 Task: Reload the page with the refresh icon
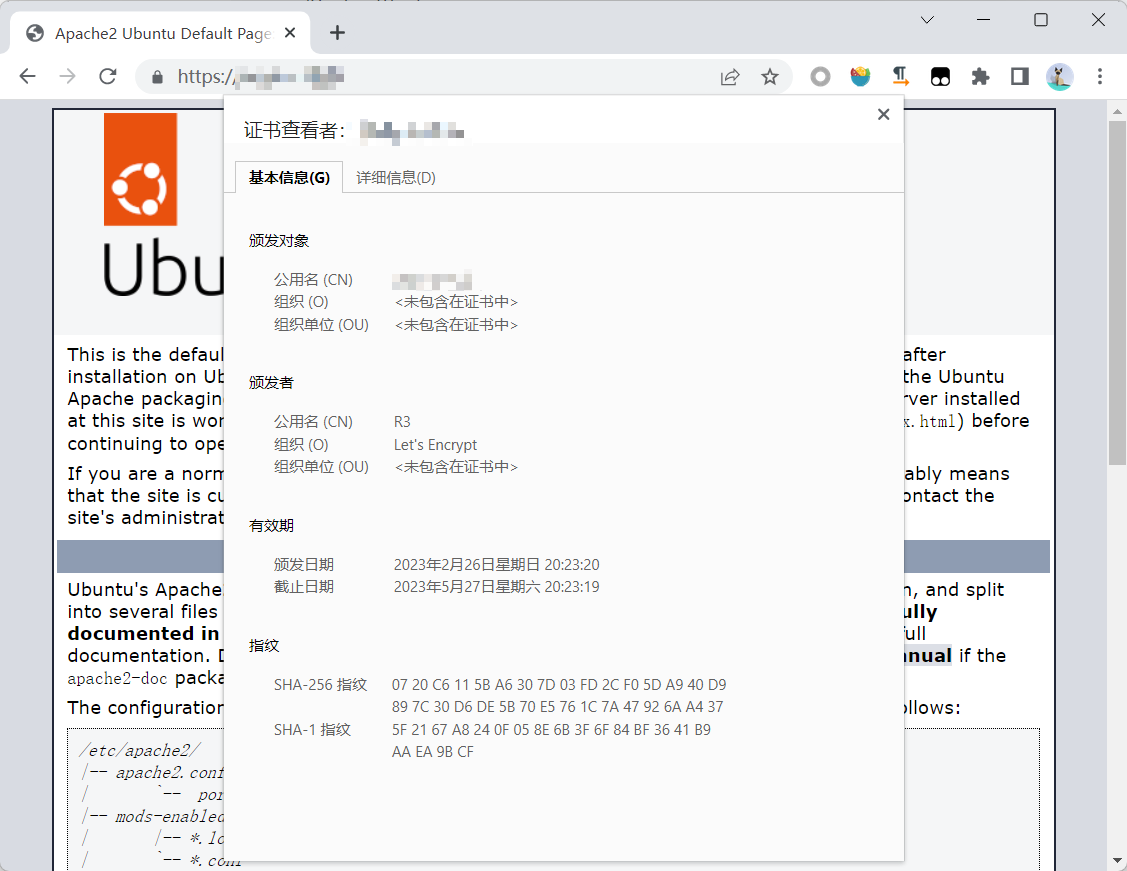click(x=108, y=76)
